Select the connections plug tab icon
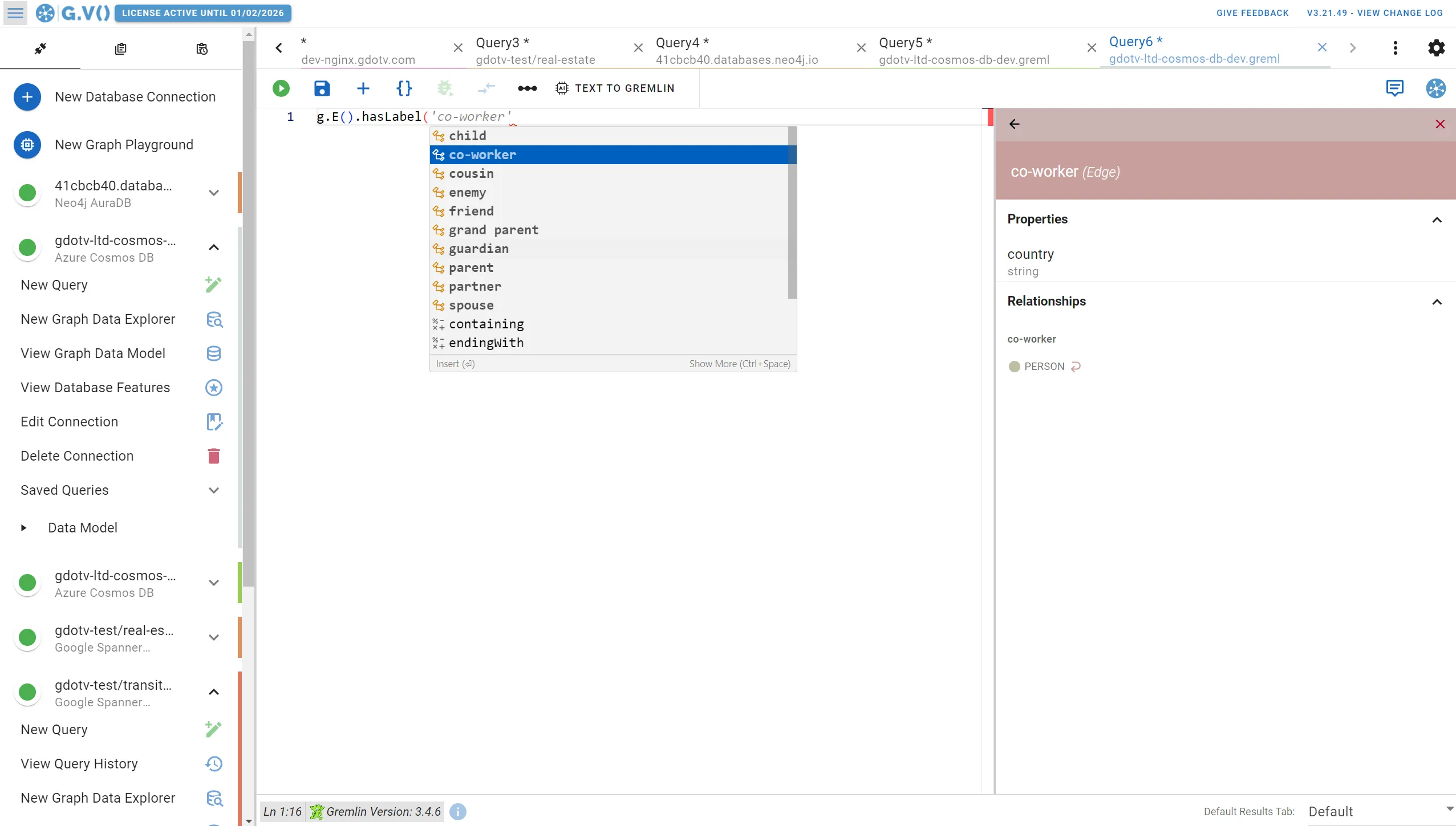The image size is (1456, 826). pyautogui.click(x=40, y=49)
